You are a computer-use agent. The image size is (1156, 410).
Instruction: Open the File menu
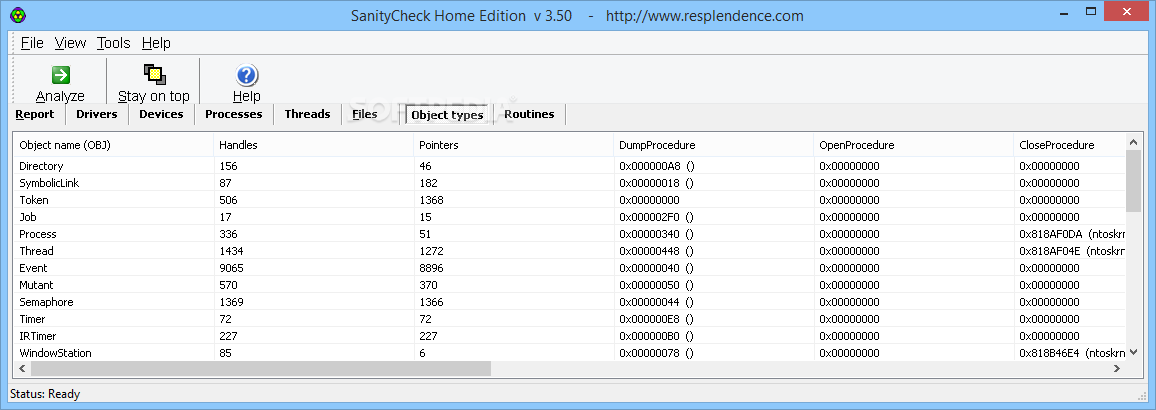pos(32,43)
